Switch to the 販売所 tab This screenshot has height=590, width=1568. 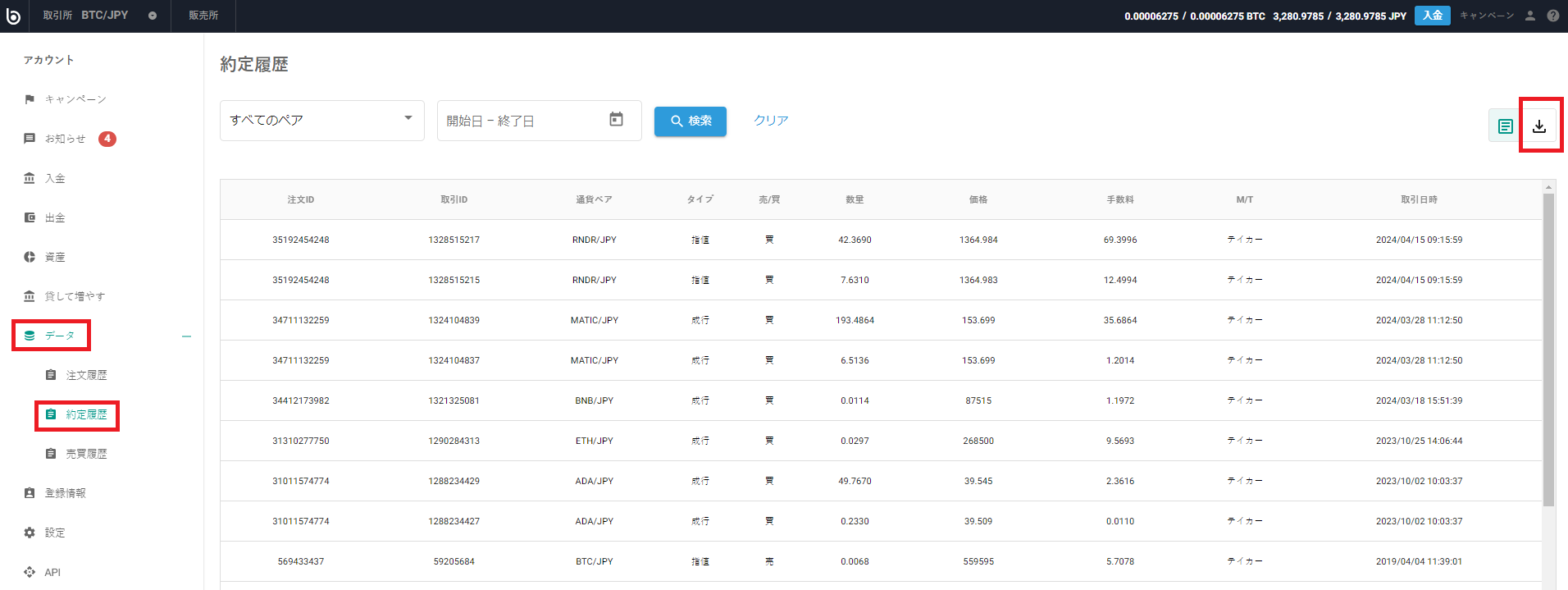pos(203,16)
